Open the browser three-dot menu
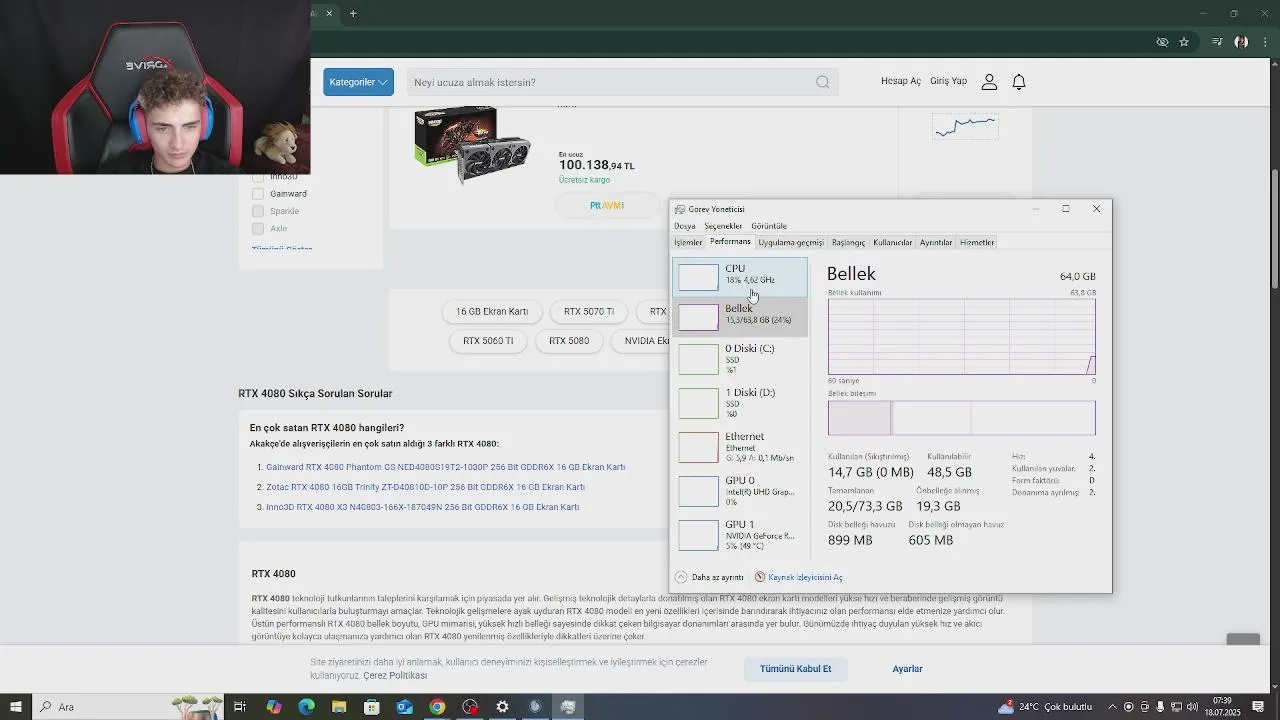The width and height of the screenshot is (1280, 720). tap(1266, 42)
